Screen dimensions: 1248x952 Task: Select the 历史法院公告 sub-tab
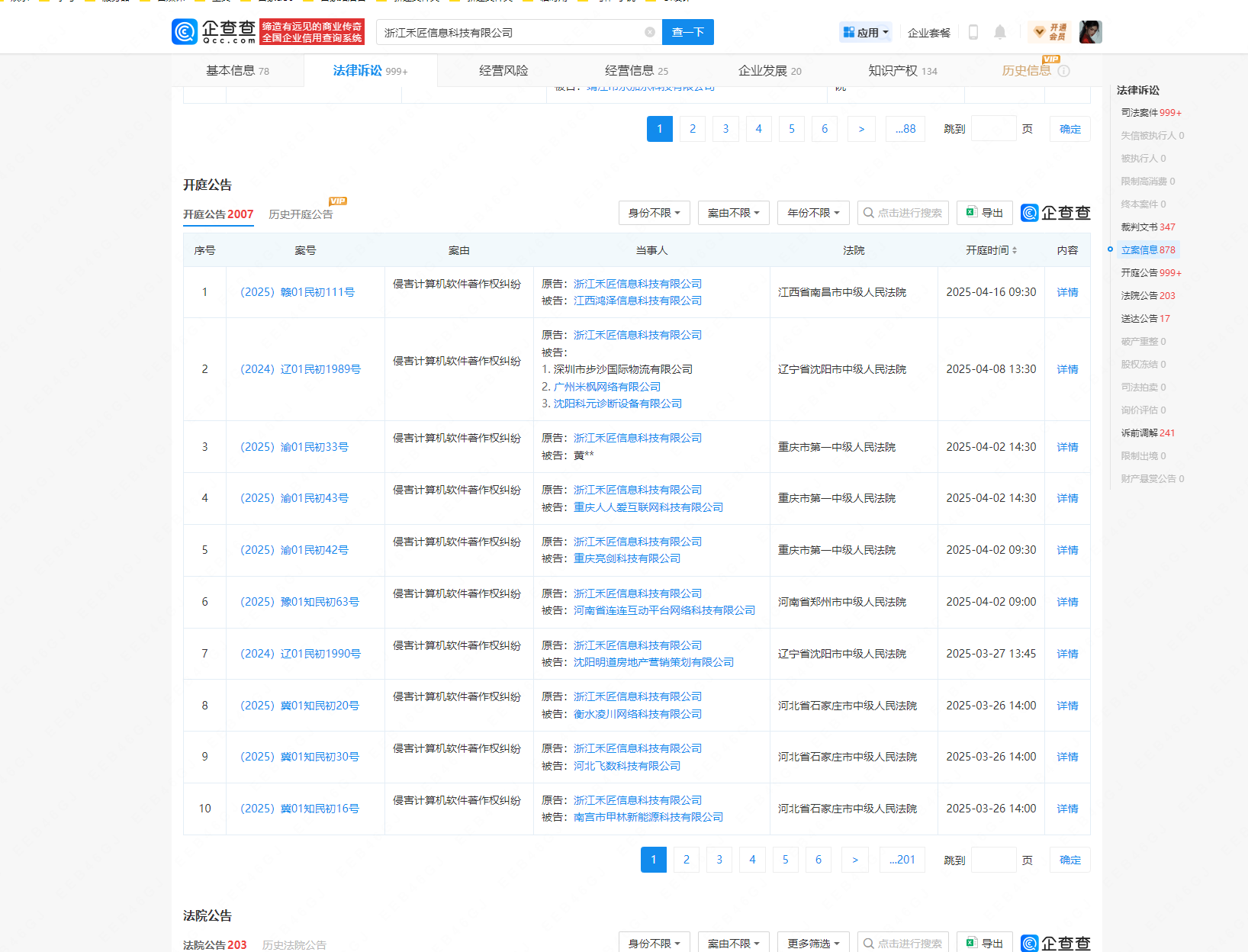(x=294, y=944)
